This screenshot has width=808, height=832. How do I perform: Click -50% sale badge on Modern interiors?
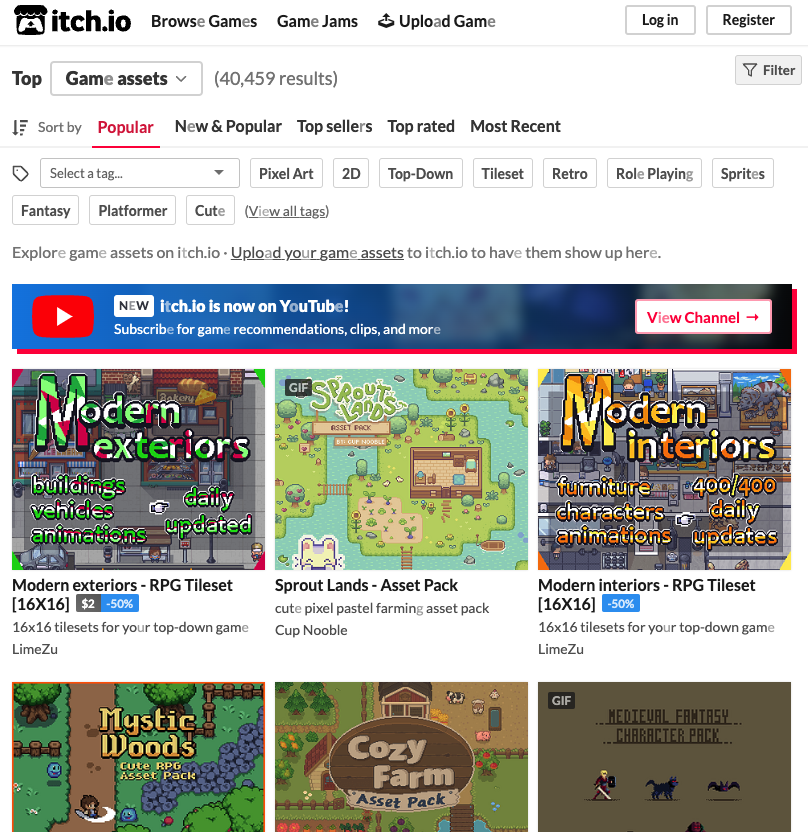[x=621, y=604]
